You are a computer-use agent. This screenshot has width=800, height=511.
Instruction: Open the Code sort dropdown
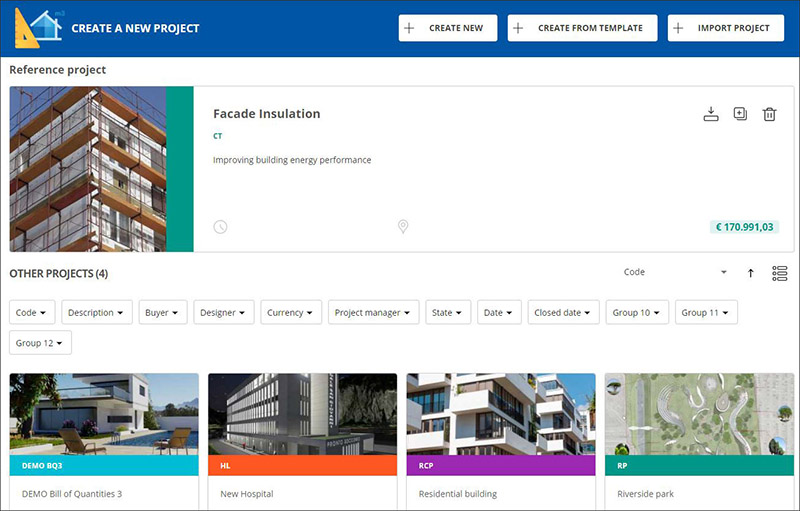675,272
